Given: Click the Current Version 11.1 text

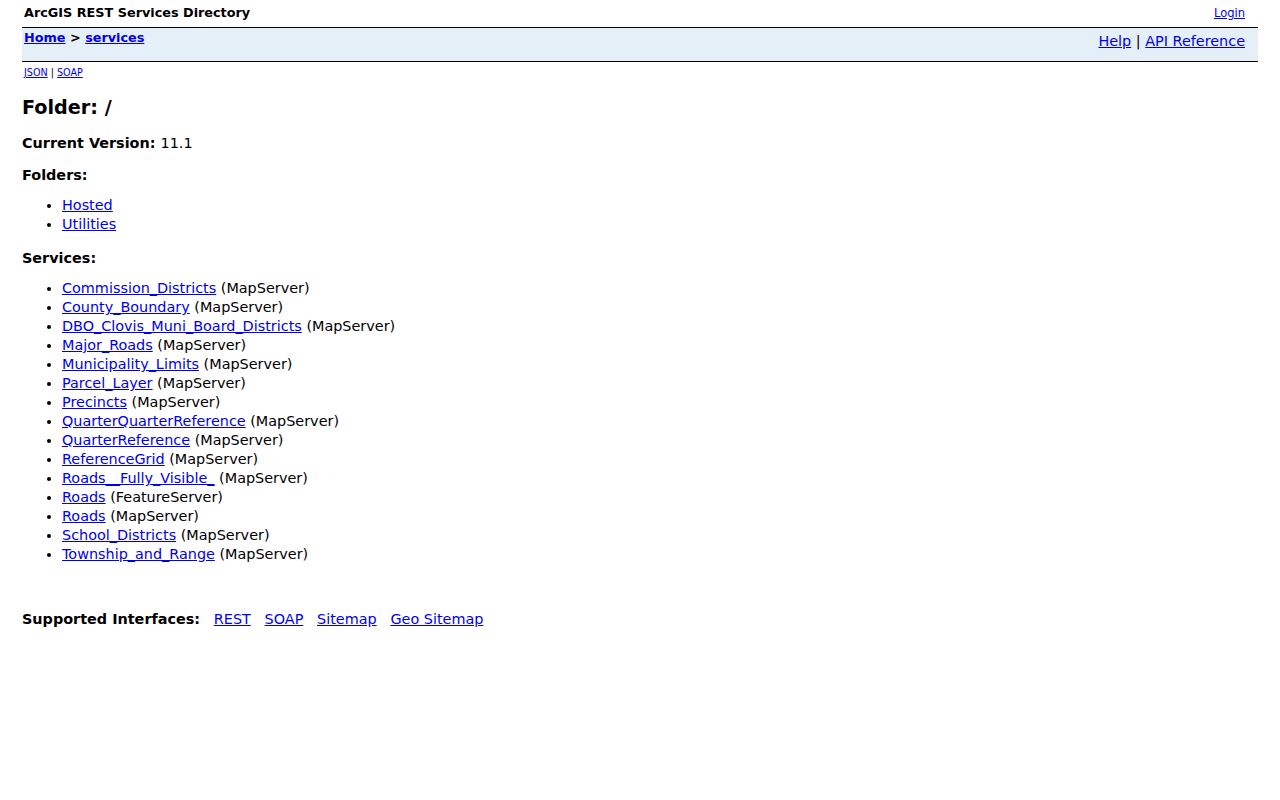Looking at the screenshot, I should 107,143.
